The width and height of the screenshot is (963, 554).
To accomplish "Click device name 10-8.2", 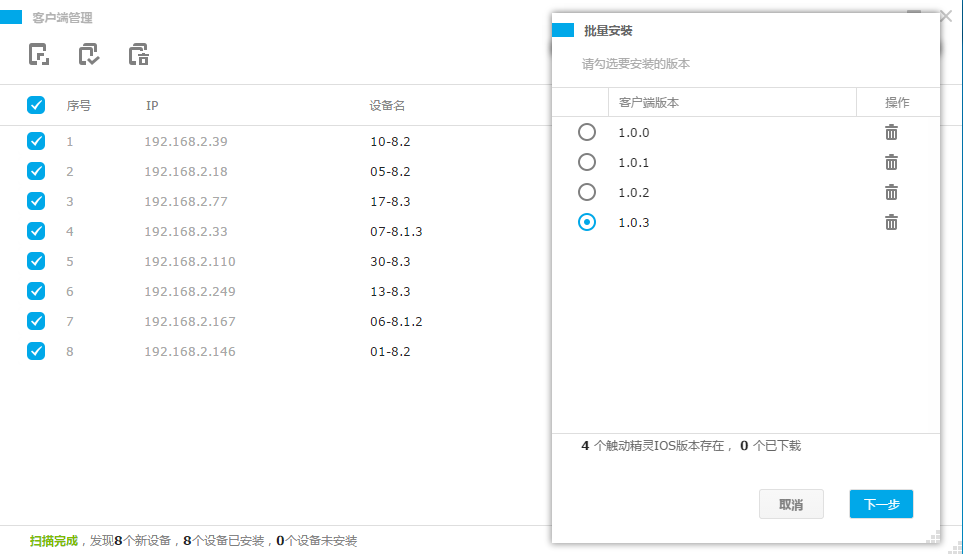I will (390, 141).
